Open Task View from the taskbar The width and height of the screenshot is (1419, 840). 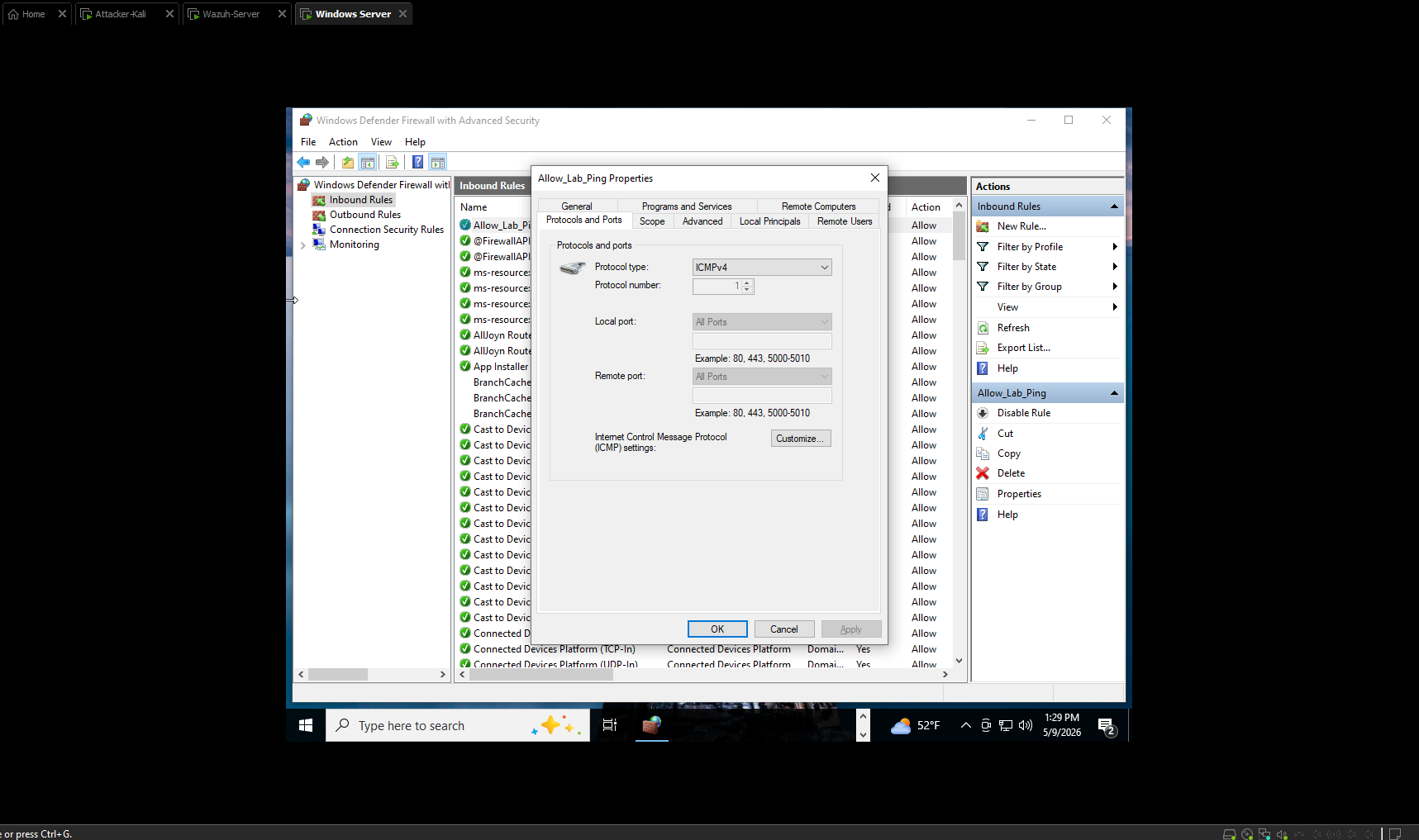[x=610, y=725]
